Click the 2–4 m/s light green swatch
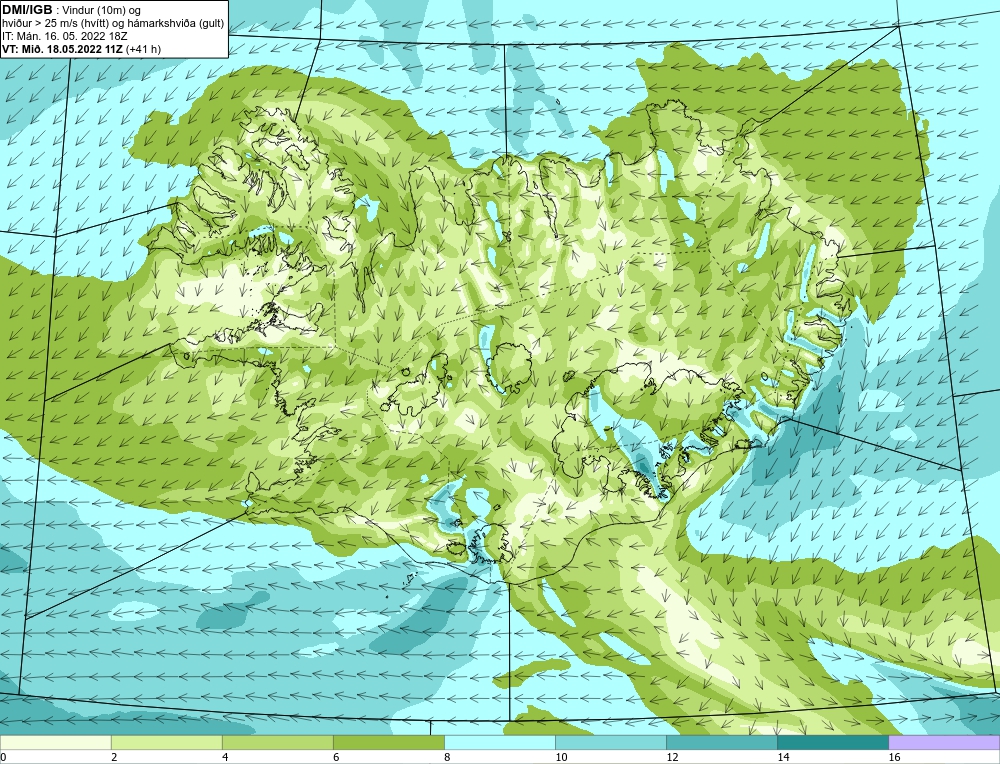 point(166,742)
